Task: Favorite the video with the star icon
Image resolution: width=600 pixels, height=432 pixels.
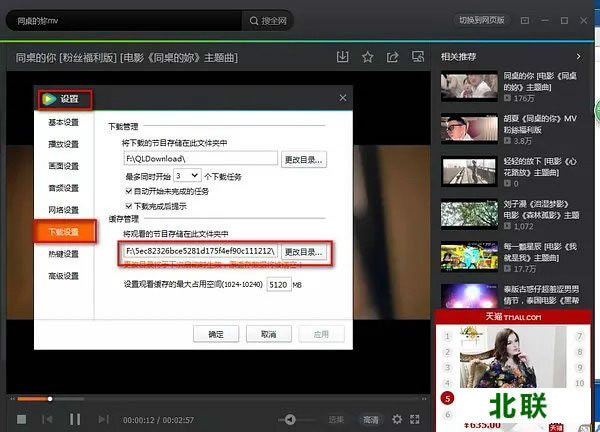Action: click(x=368, y=57)
